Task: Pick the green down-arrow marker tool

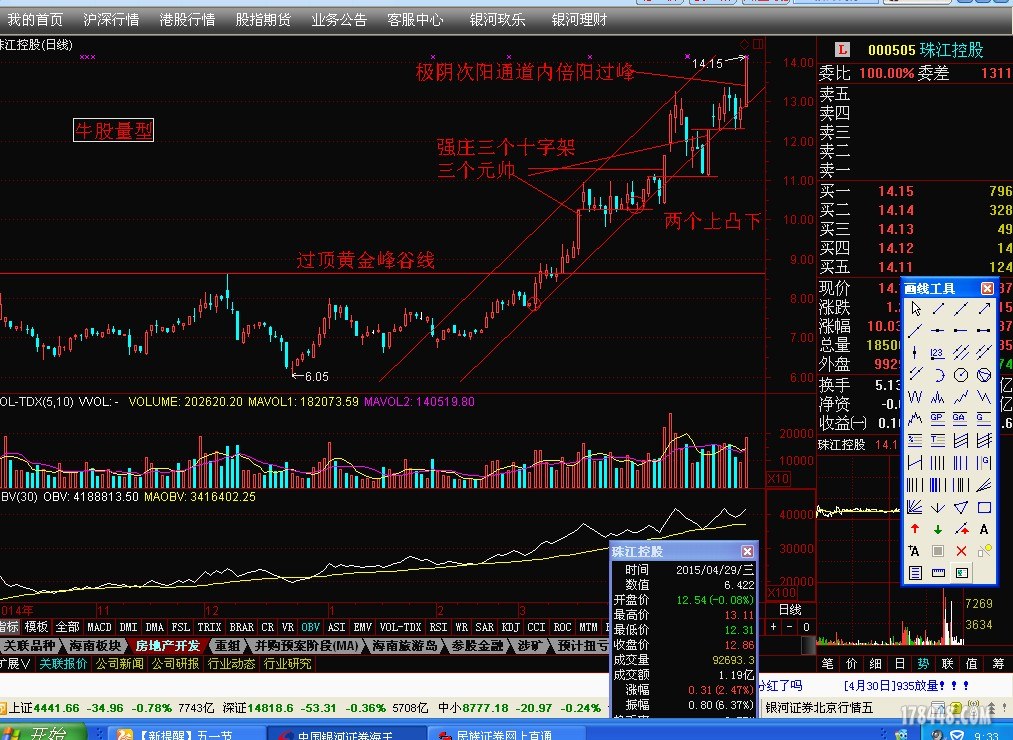Action: (x=938, y=529)
